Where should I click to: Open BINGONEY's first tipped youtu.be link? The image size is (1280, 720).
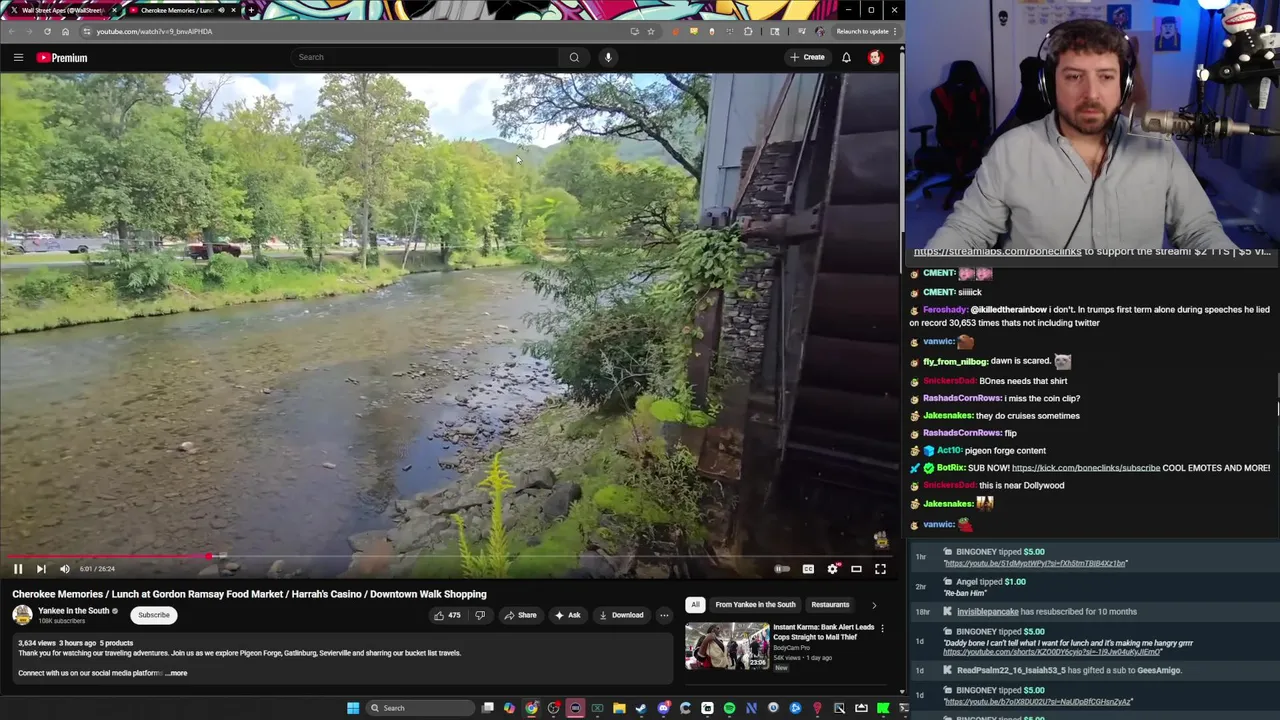click(x=1035, y=563)
